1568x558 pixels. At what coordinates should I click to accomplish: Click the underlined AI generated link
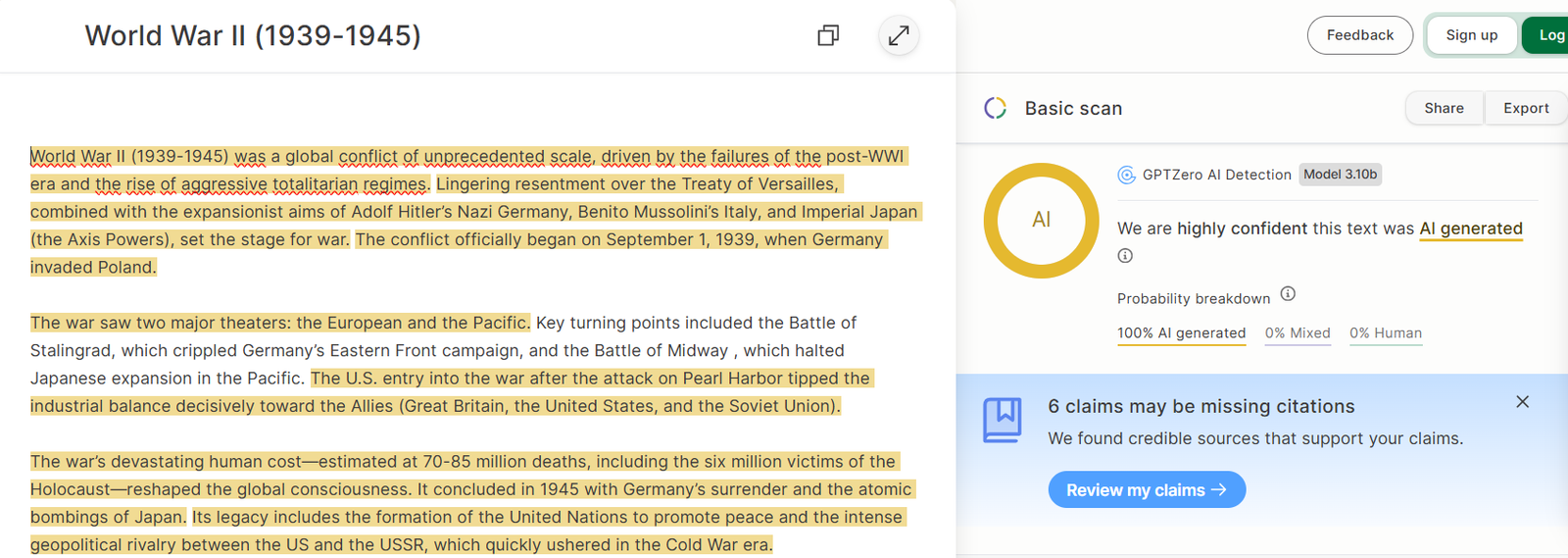pos(1470,228)
